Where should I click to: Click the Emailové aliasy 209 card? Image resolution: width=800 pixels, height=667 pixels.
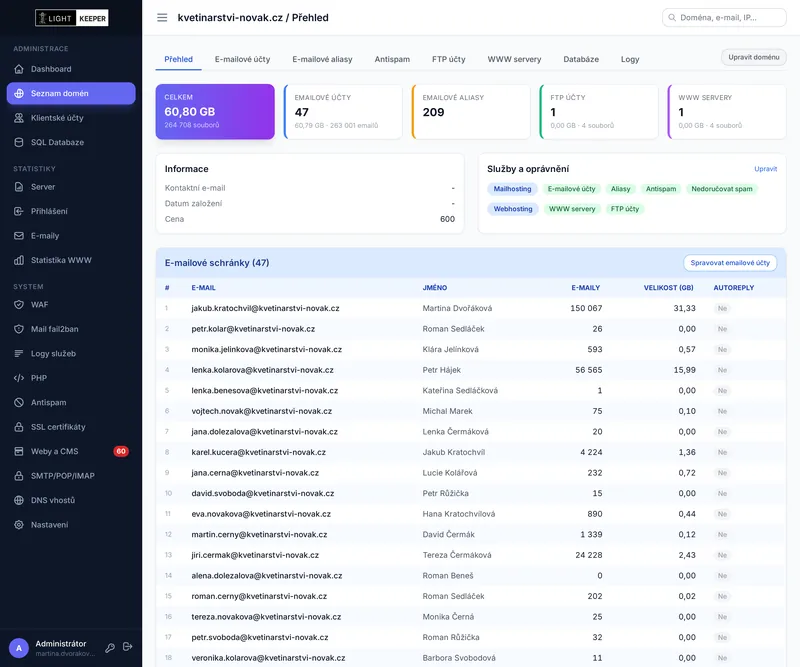(471, 112)
